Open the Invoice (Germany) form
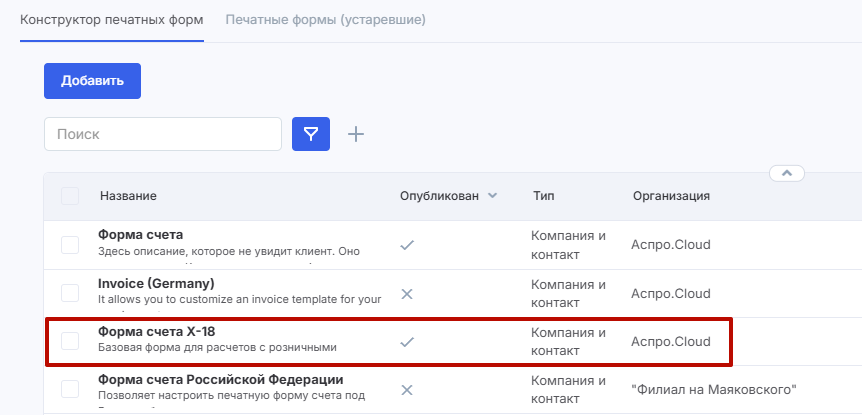 click(156, 283)
